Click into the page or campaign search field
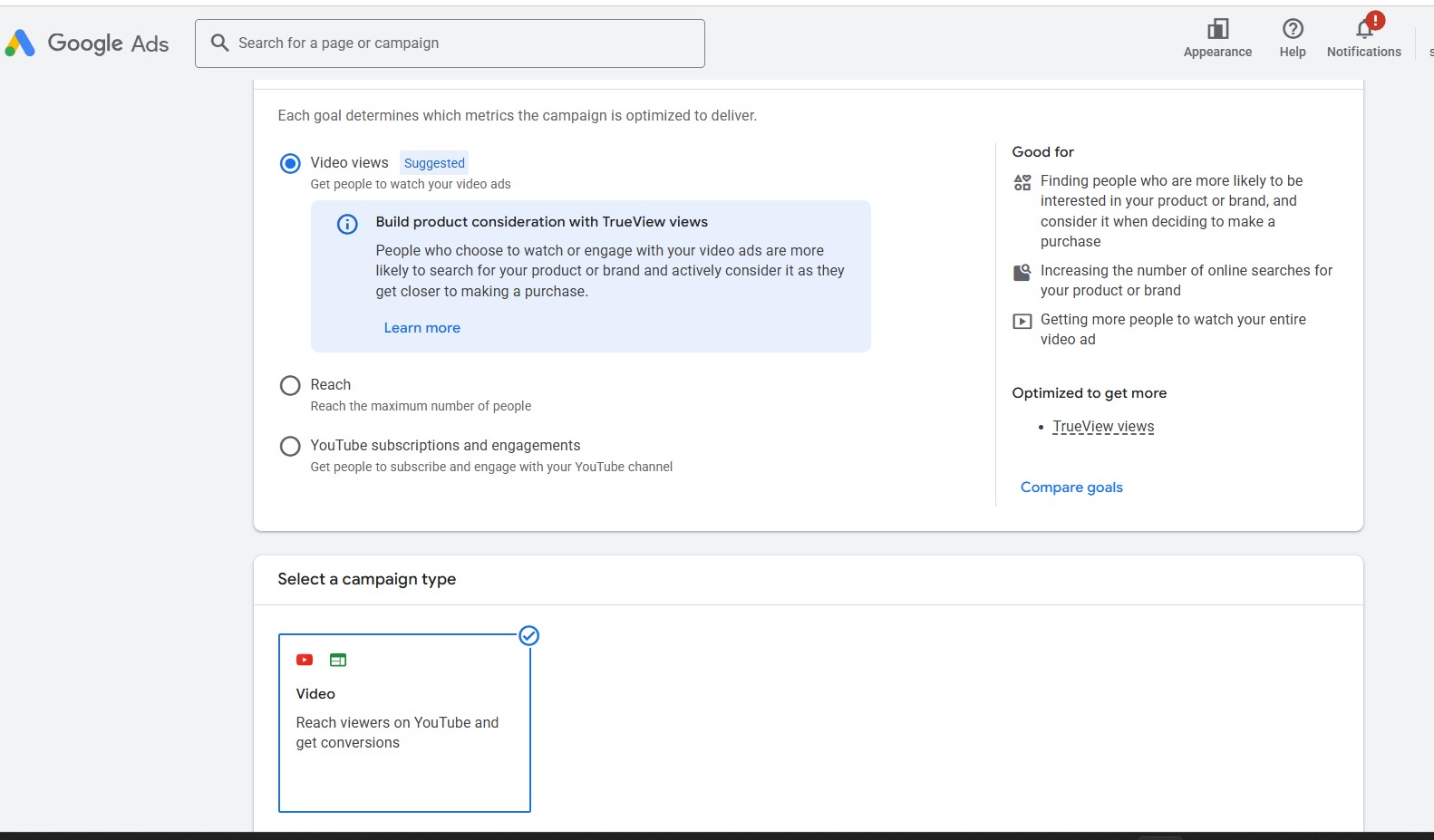The image size is (1434, 840). [x=450, y=43]
